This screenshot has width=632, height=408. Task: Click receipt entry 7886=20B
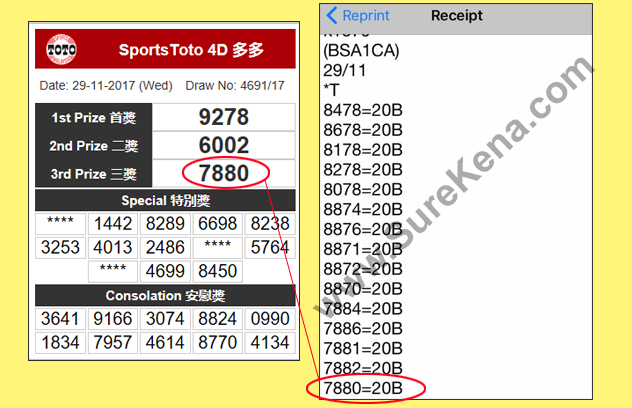point(363,329)
